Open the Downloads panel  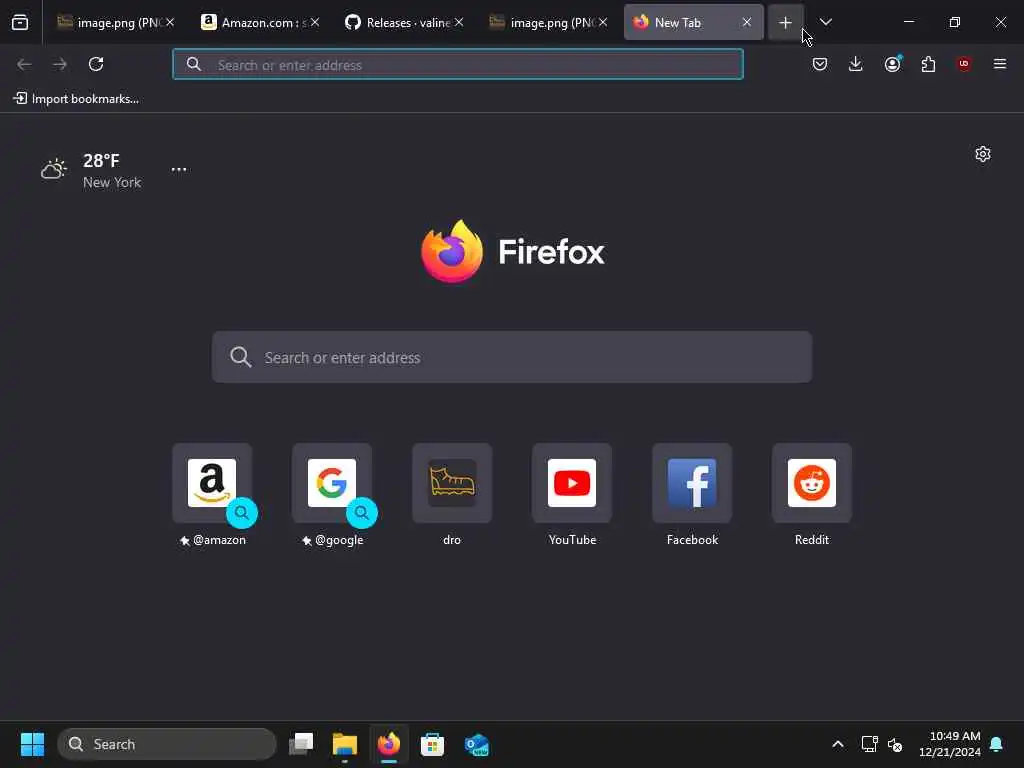click(x=856, y=64)
